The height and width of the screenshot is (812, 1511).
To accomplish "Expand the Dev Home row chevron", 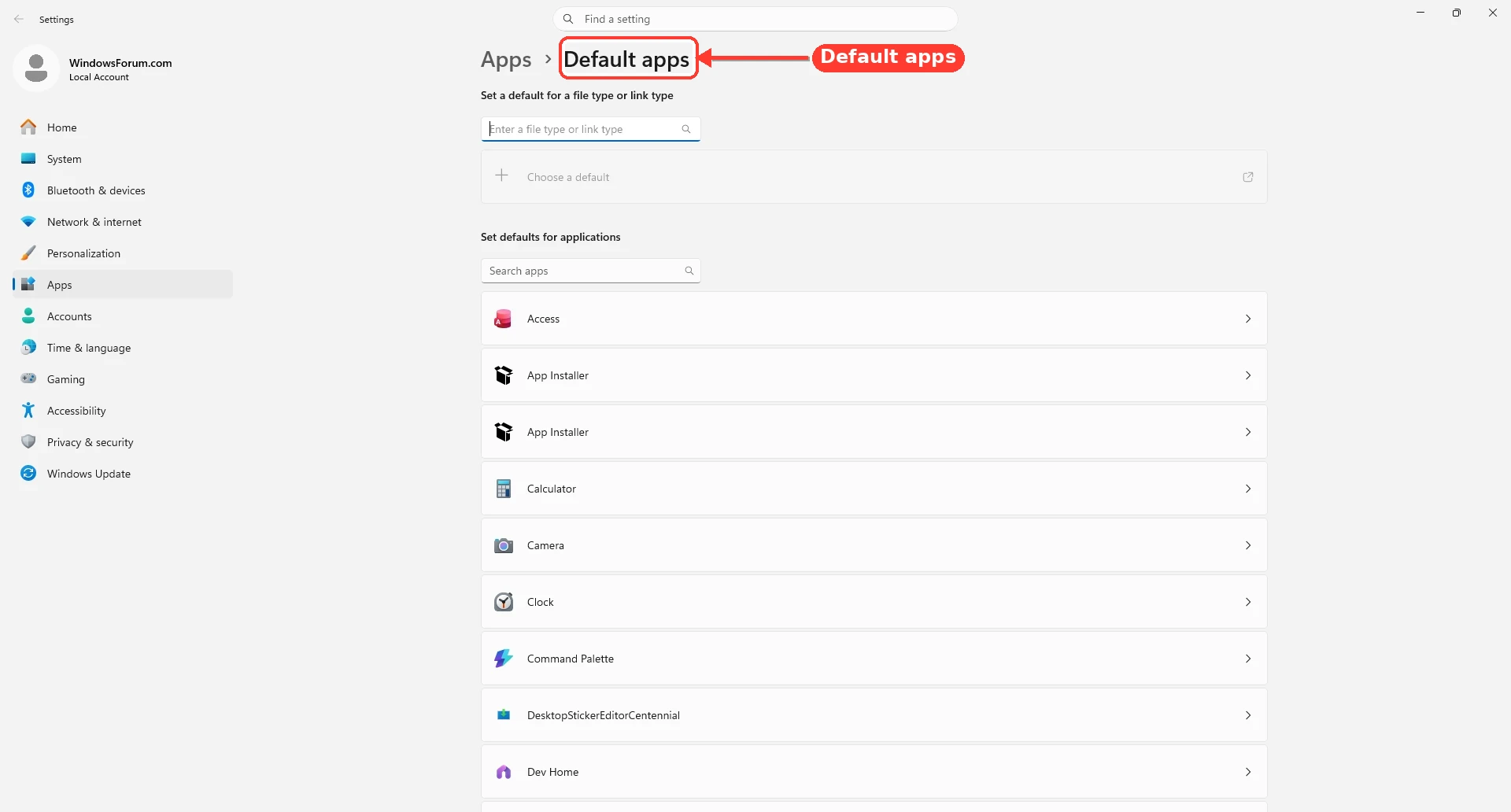I will [1248, 772].
